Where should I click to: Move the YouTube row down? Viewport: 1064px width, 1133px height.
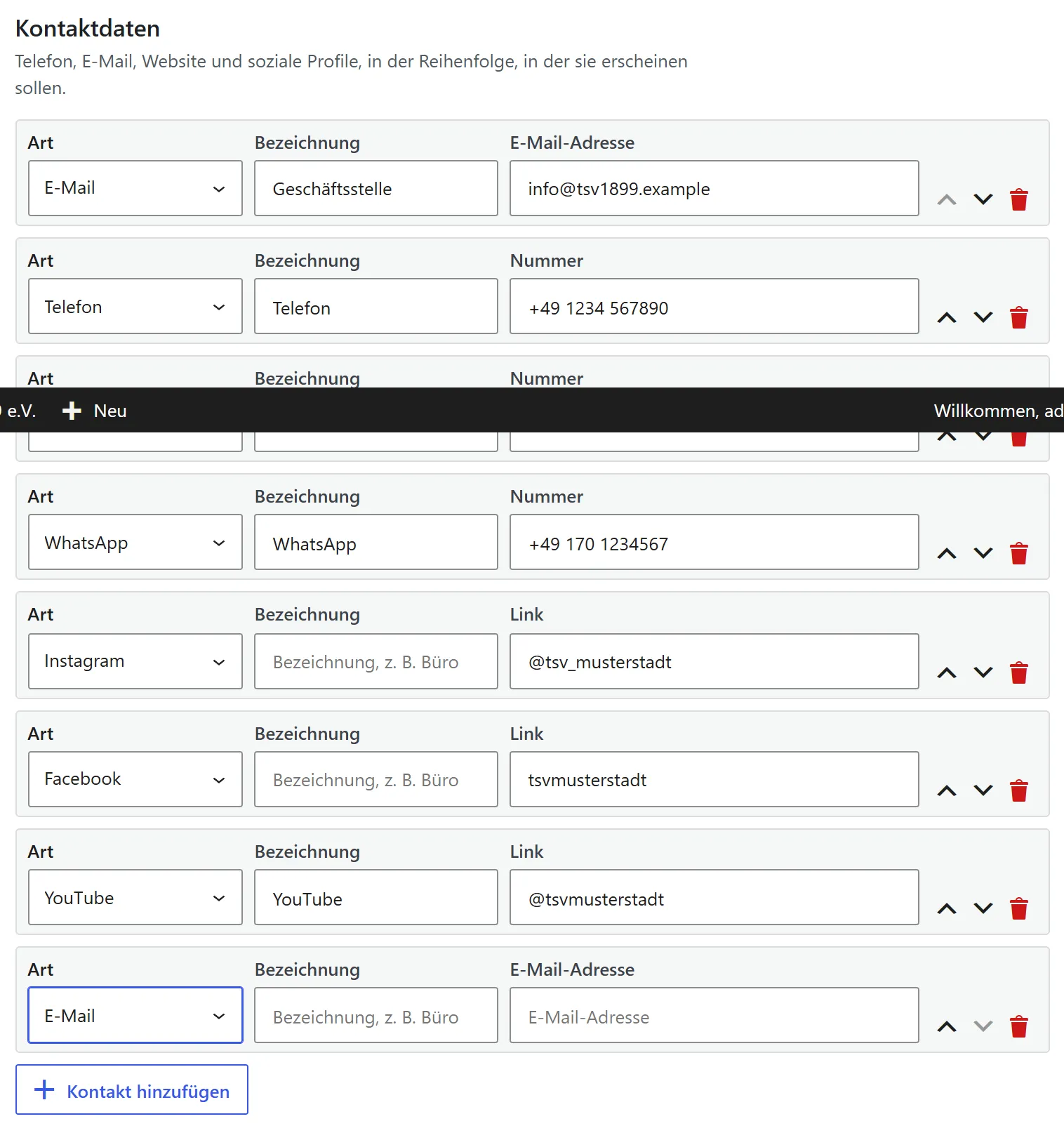tap(983, 908)
